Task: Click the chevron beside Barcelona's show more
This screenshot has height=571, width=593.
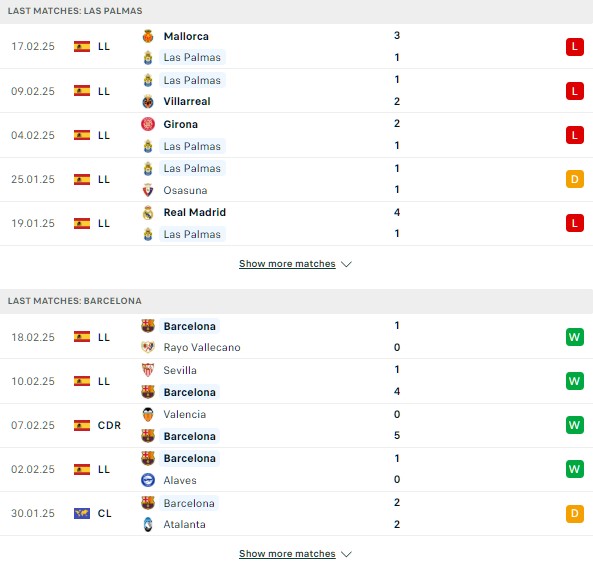Action: point(346,554)
